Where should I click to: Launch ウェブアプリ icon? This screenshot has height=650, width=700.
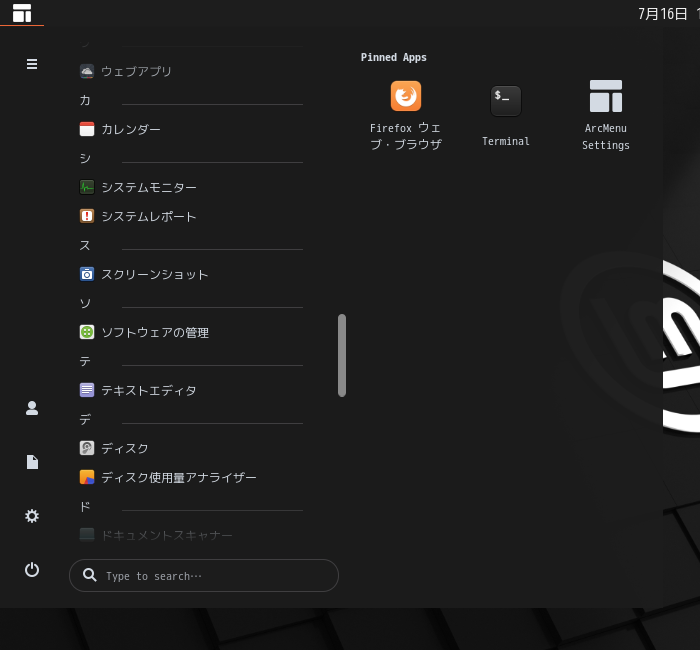point(87,71)
